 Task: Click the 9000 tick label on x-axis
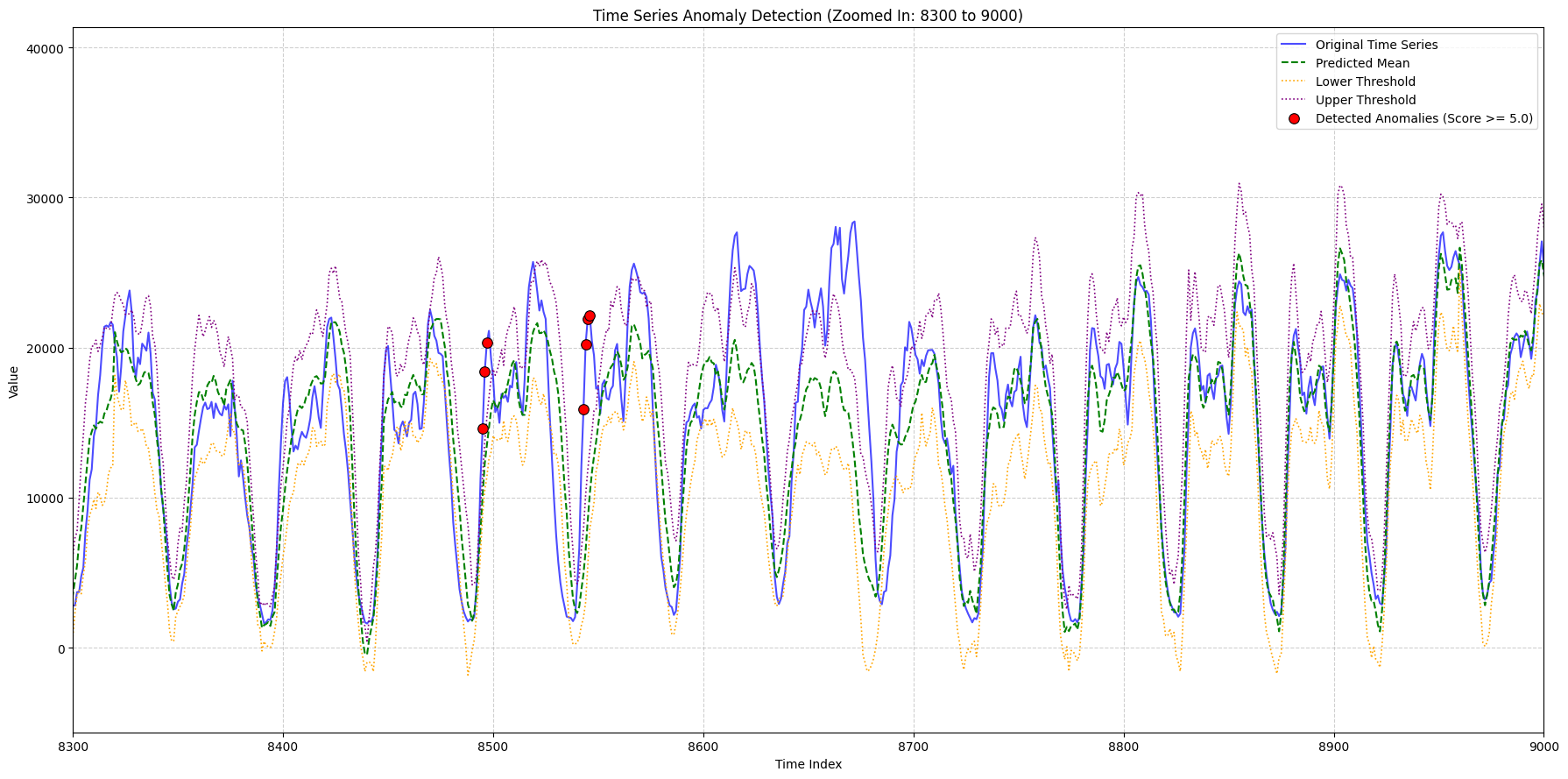pyautogui.click(x=1543, y=746)
